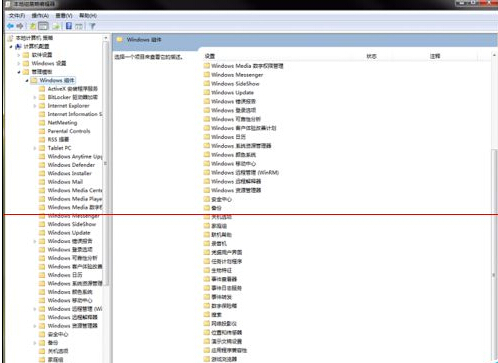Sort by the 状态 column header
Viewport: 498px width, 363px height.
371,56
